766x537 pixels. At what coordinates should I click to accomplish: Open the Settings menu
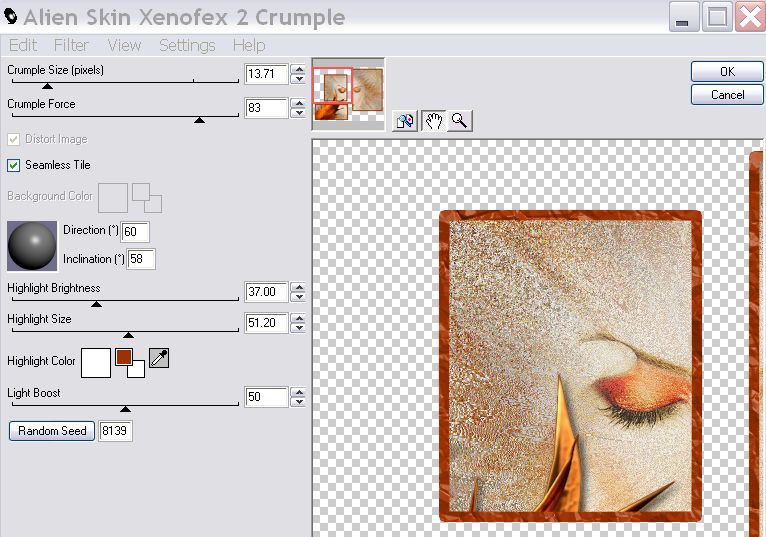click(x=187, y=45)
